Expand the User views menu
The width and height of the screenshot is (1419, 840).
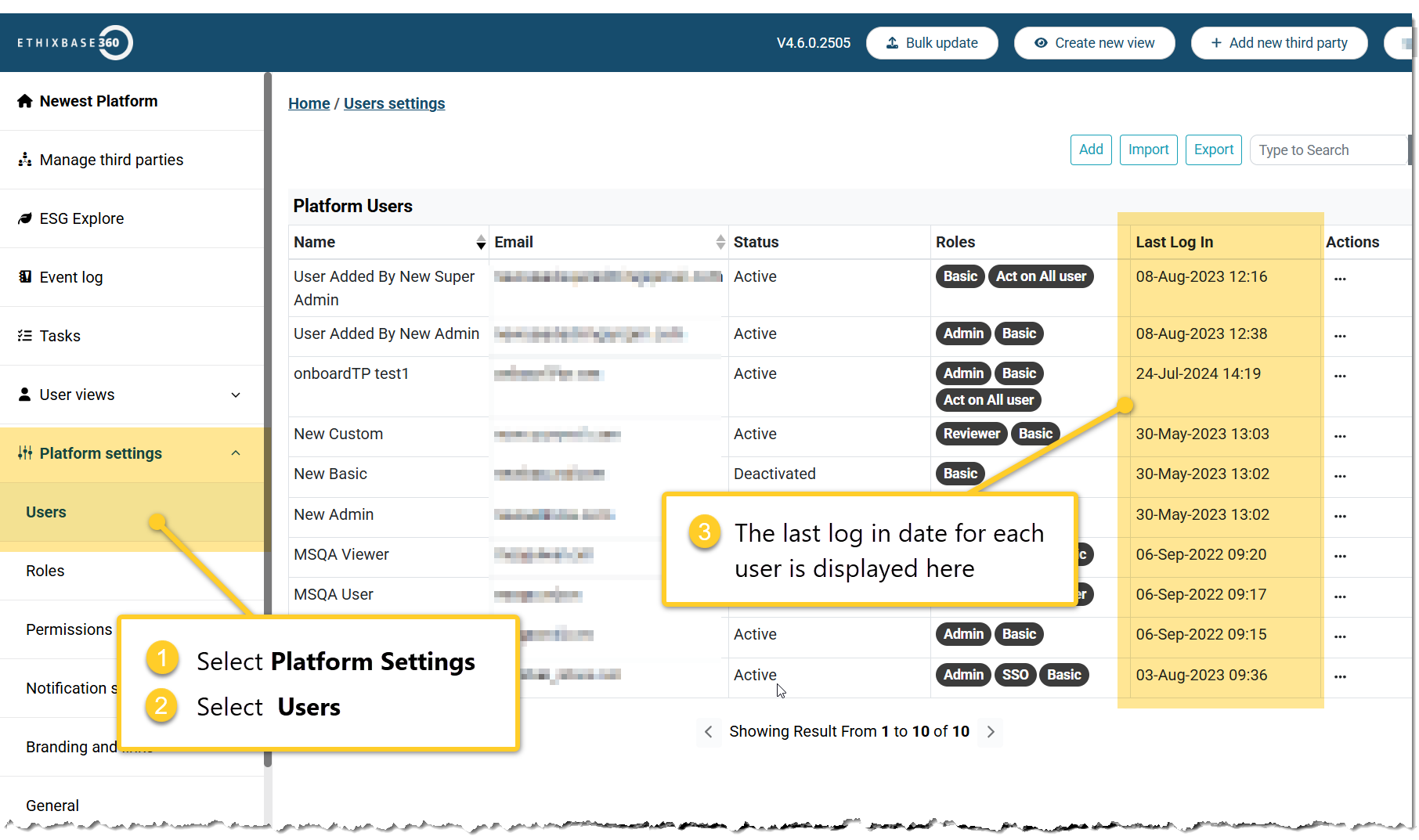coord(236,395)
